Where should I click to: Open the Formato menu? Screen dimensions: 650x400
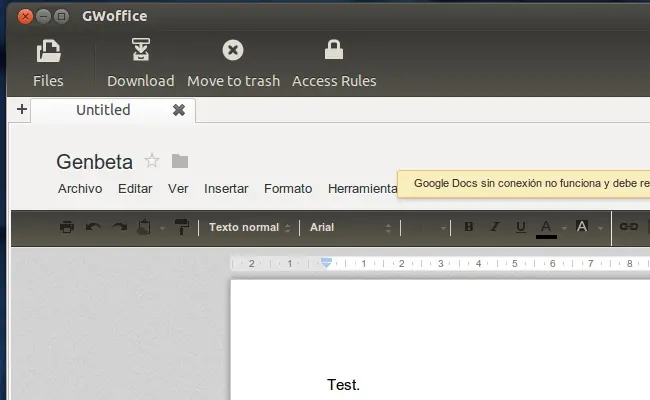click(288, 189)
